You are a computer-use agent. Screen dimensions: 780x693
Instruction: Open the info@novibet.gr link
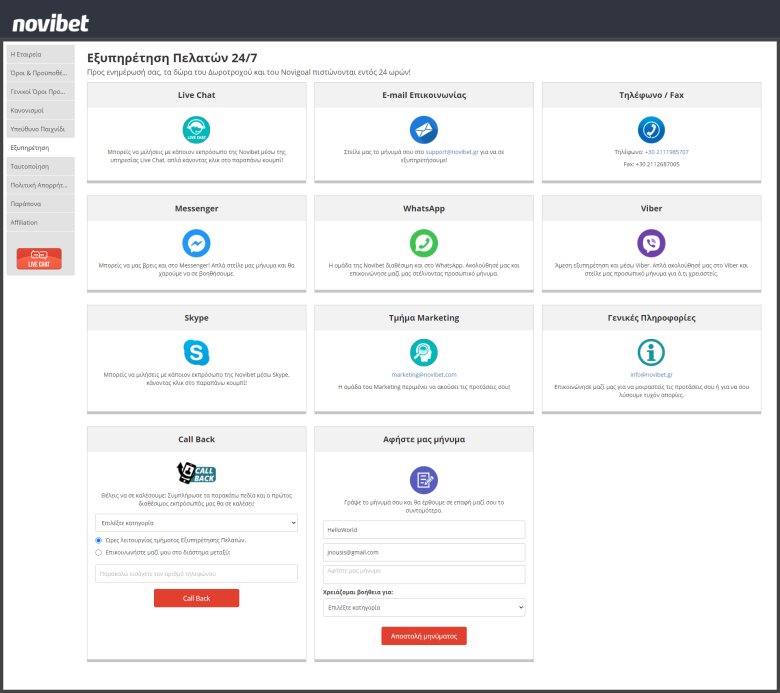(x=651, y=375)
